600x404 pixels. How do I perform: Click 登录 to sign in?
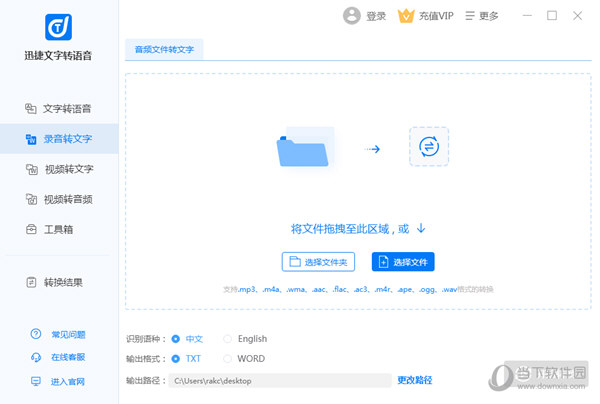[x=376, y=16]
